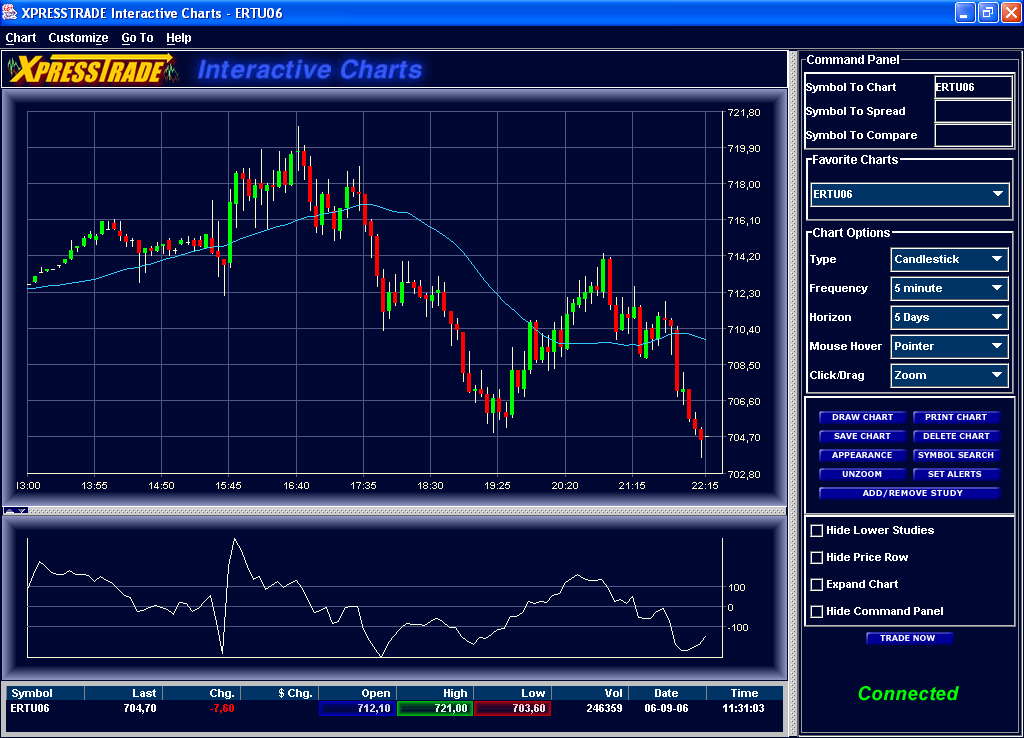
Task: Click the High value 721,00 cell
Action: [435, 709]
